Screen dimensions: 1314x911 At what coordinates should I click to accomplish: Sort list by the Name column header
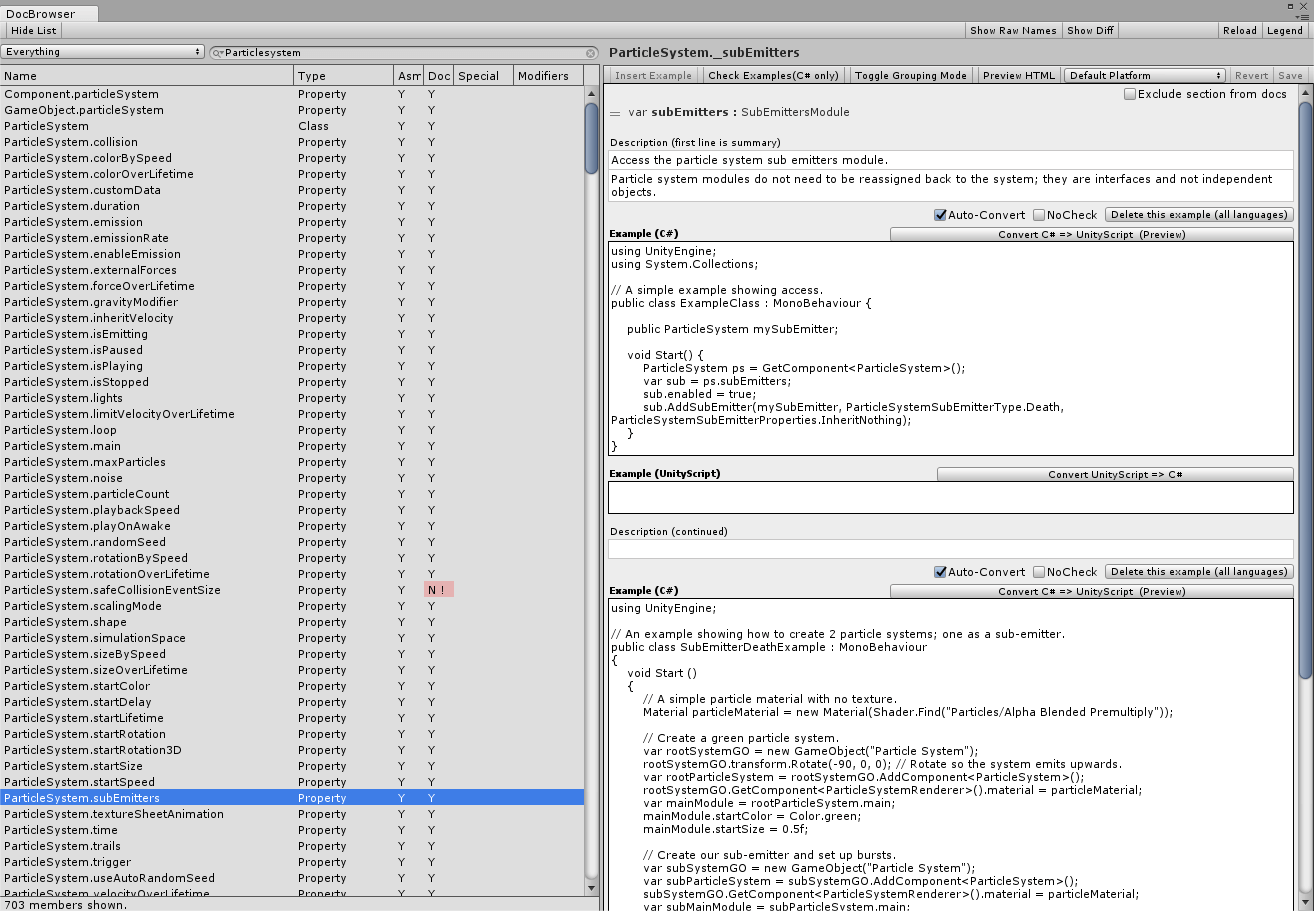[147, 76]
